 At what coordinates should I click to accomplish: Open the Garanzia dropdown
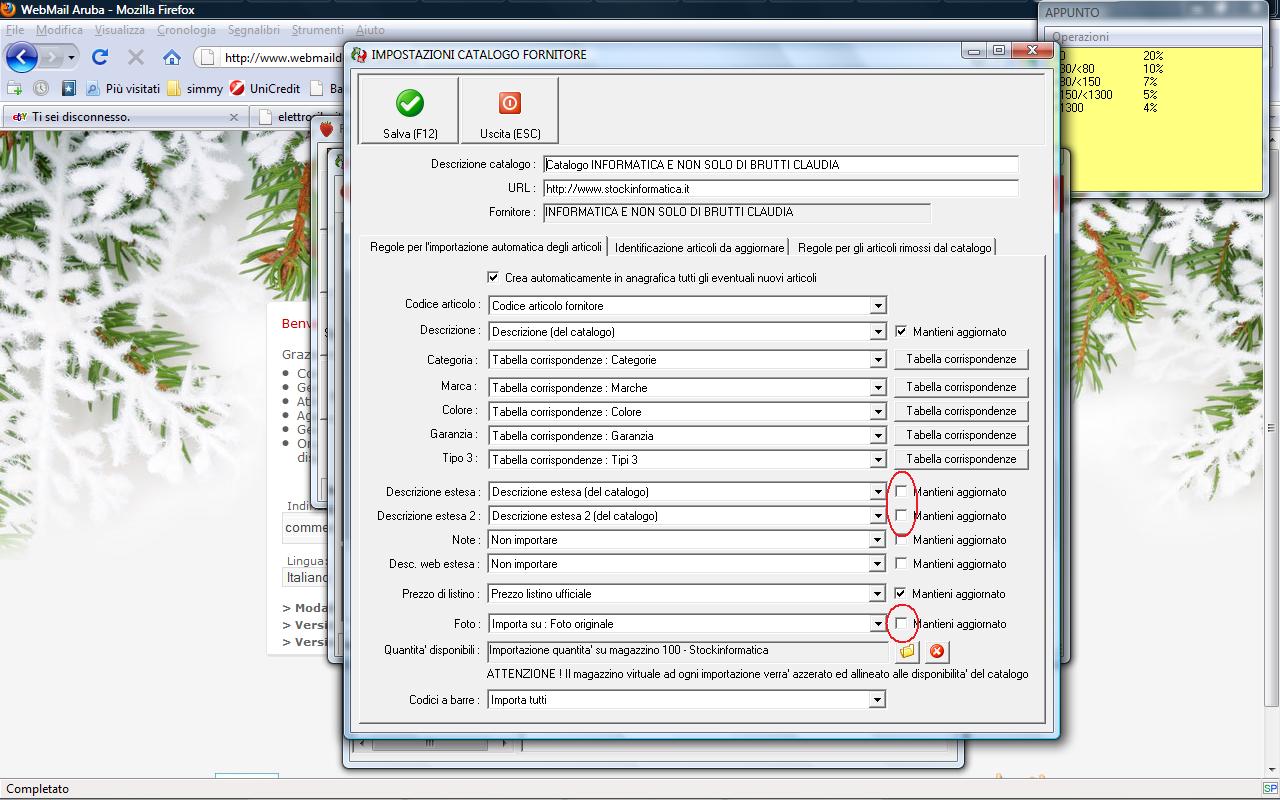877,436
